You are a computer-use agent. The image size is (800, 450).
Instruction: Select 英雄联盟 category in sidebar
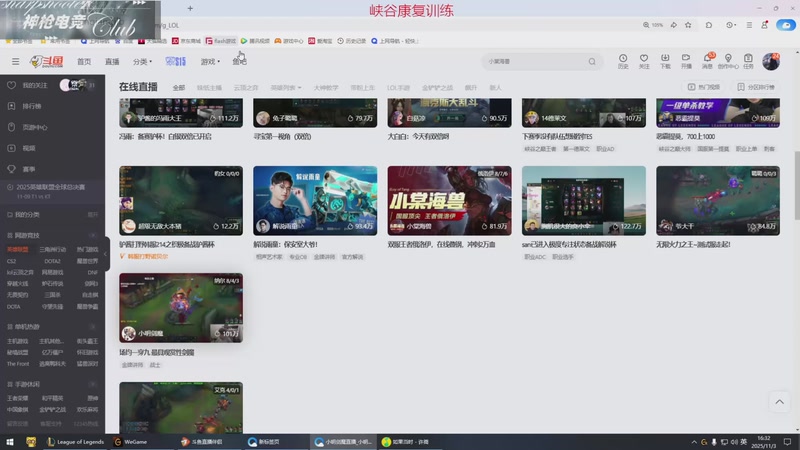(x=17, y=249)
